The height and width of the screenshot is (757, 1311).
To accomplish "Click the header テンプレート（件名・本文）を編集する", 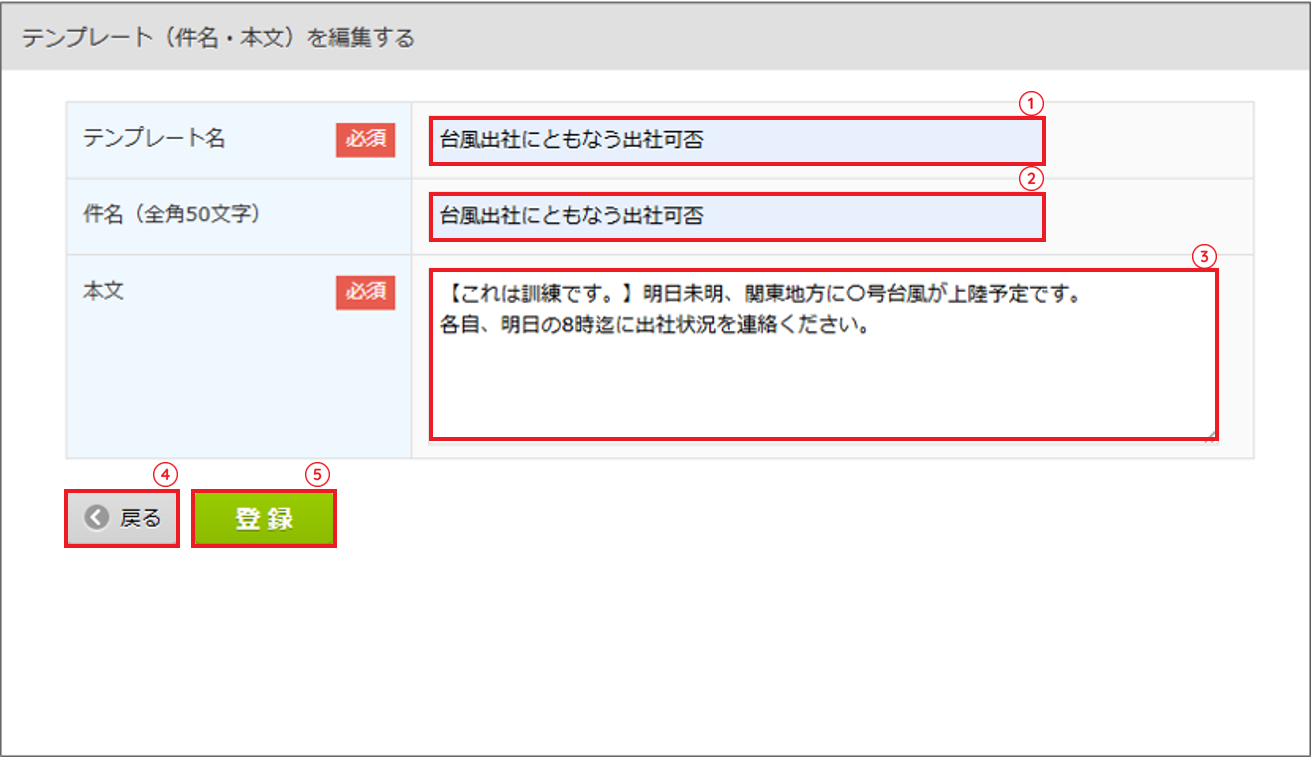I will tap(218, 38).
